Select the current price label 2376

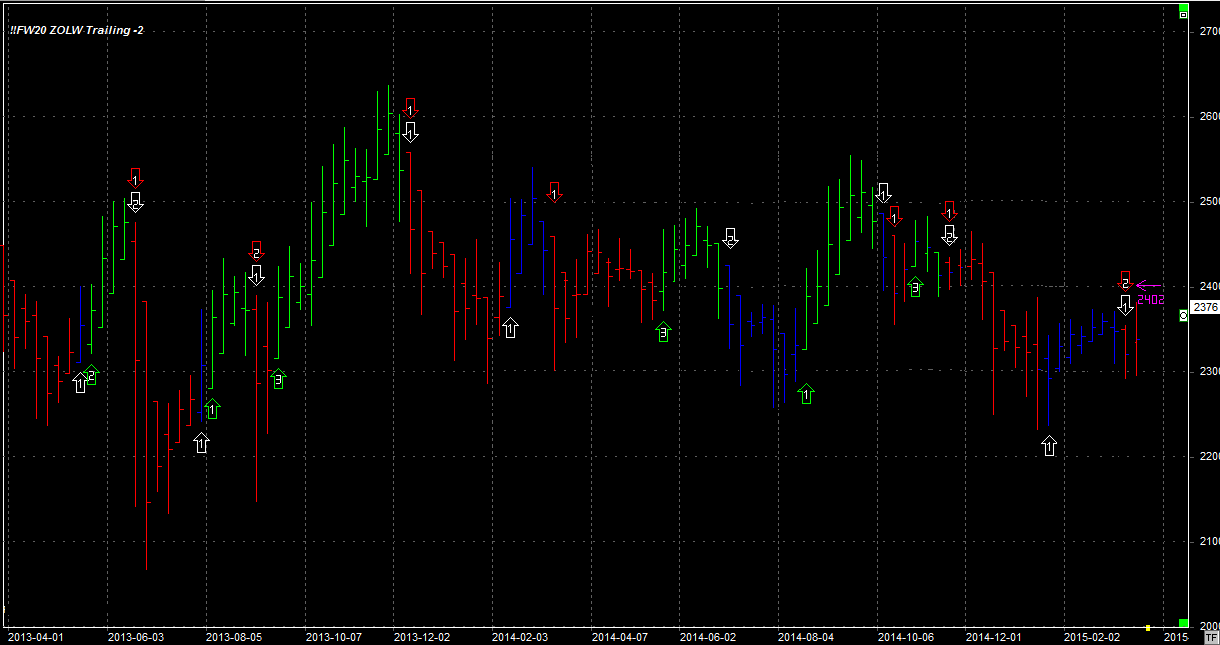pos(1206,308)
